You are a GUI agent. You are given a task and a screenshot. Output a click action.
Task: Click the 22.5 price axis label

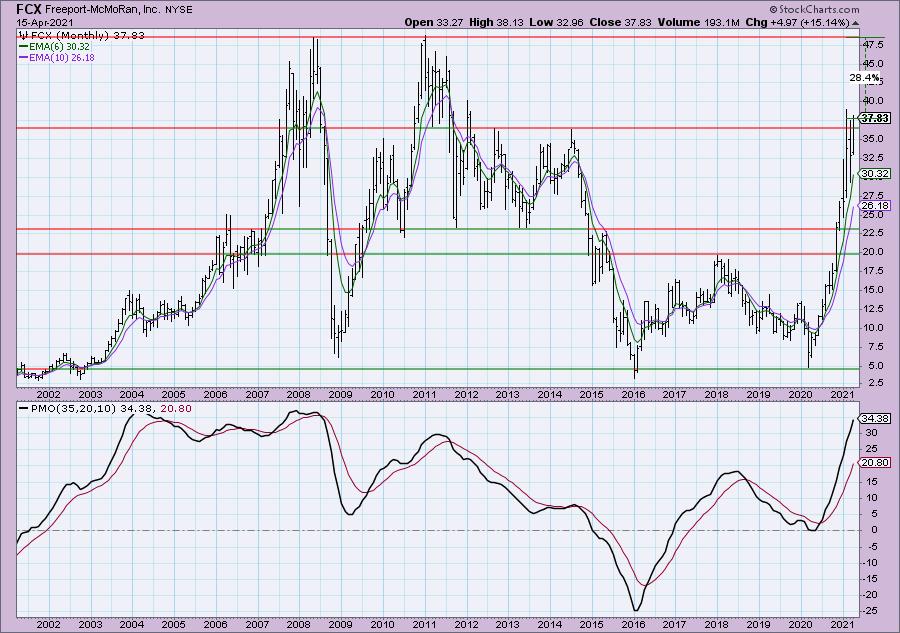[x=874, y=233]
